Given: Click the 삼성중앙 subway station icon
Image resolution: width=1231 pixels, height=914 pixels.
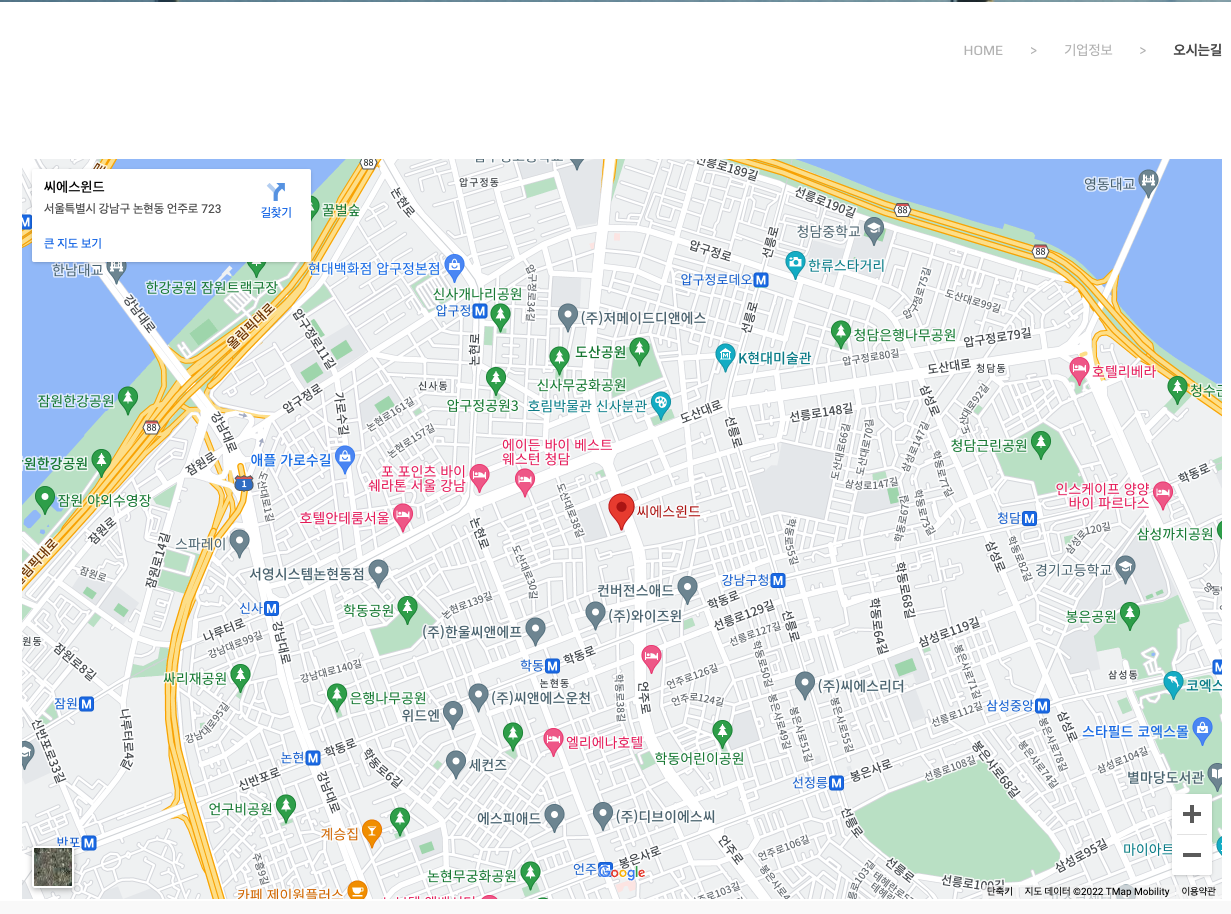Looking at the screenshot, I should click(1045, 706).
